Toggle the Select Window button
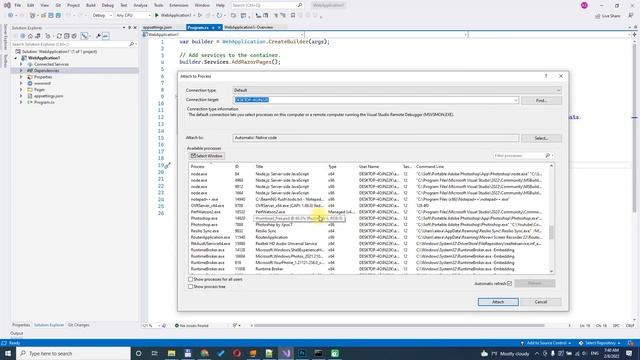Viewport: 640px width, 360px height. [x=207, y=156]
